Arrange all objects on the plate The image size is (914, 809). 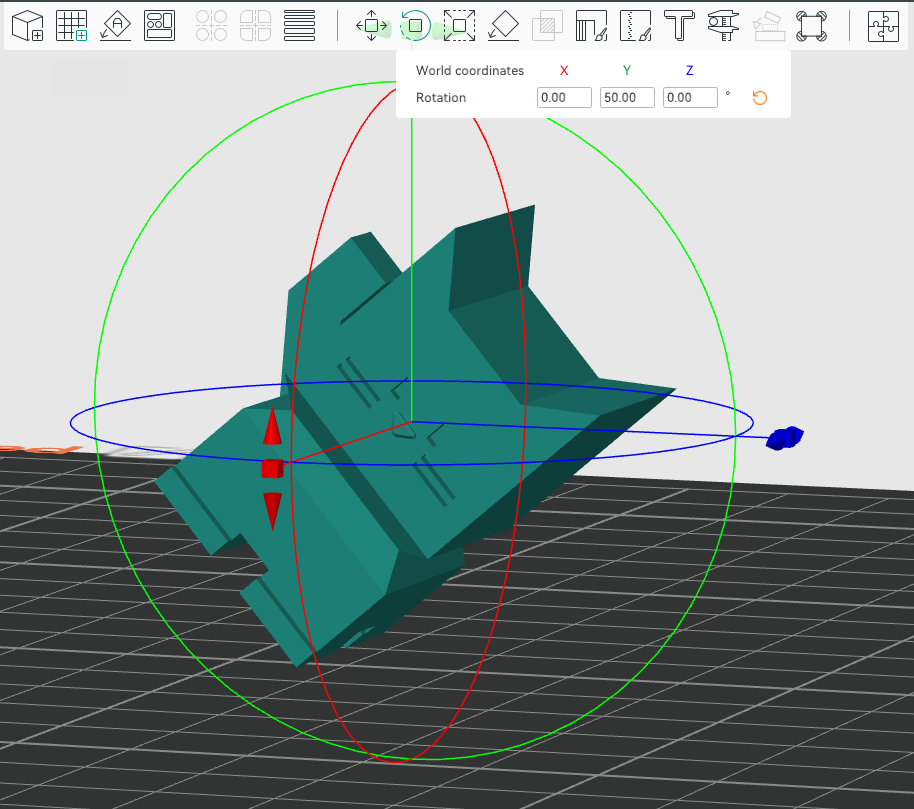pos(159,26)
